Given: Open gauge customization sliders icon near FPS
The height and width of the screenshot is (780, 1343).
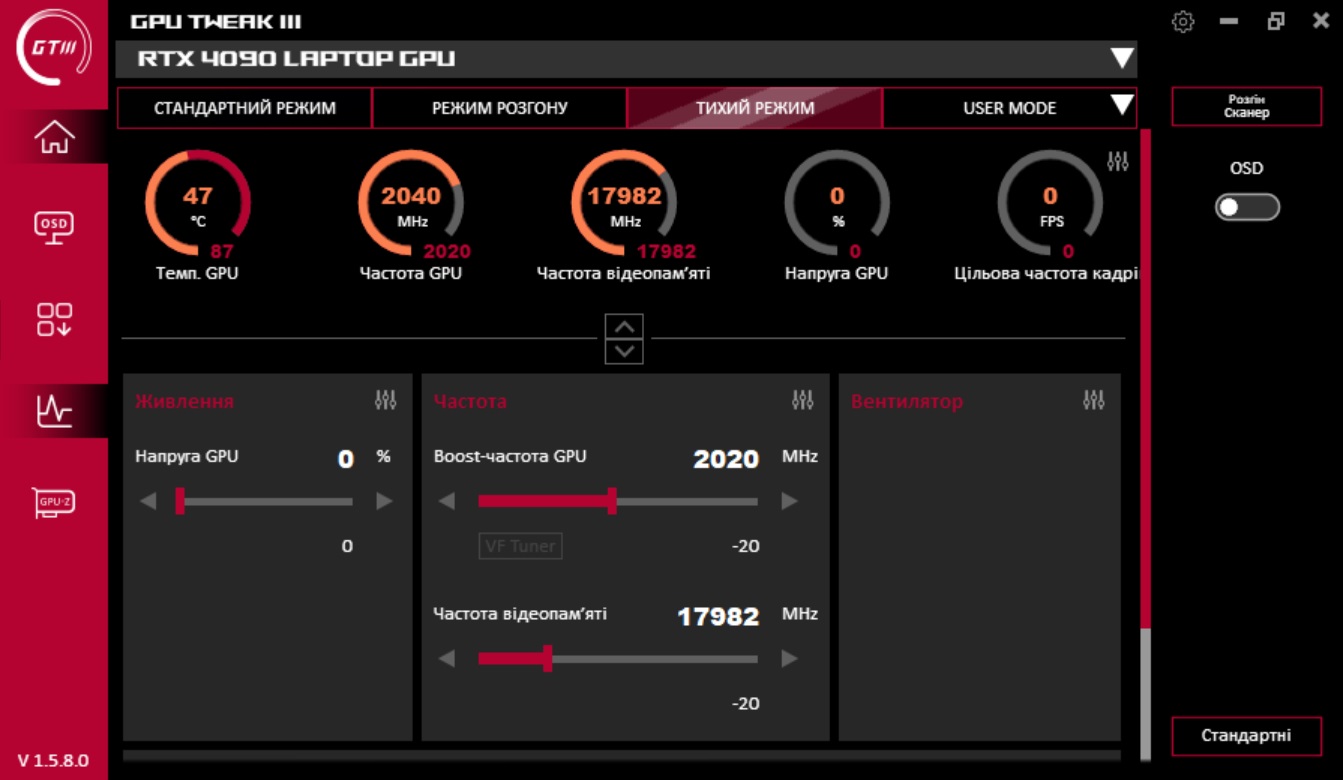Looking at the screenshot, I should click(x=1118, y=160).
